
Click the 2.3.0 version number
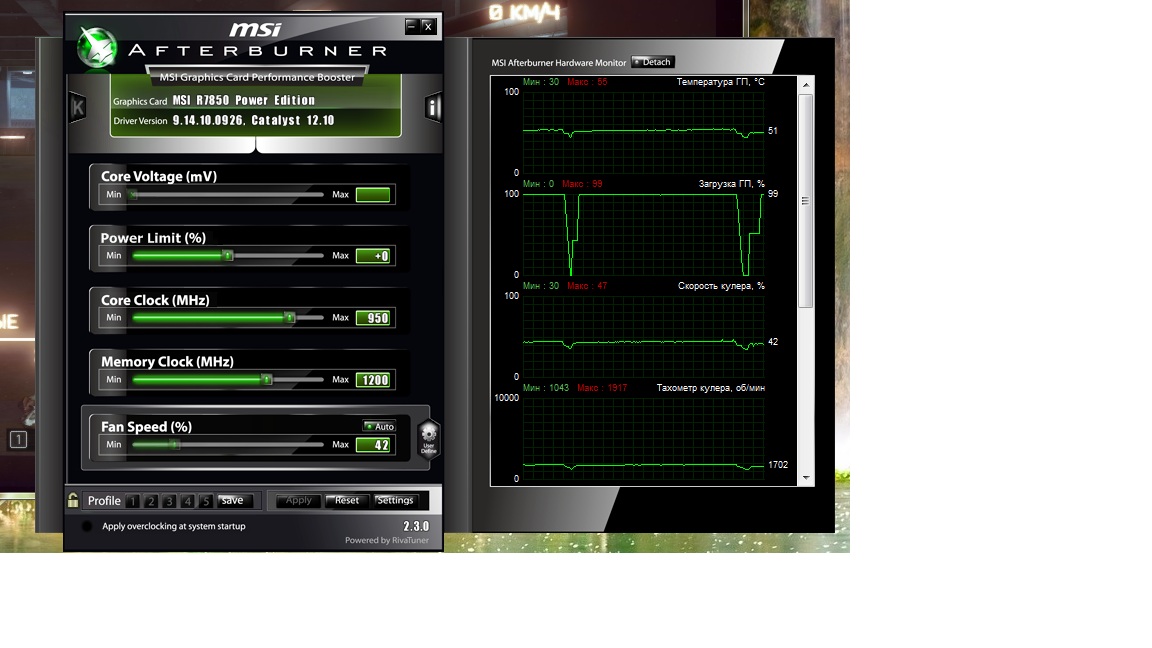[x=416, y=526]
